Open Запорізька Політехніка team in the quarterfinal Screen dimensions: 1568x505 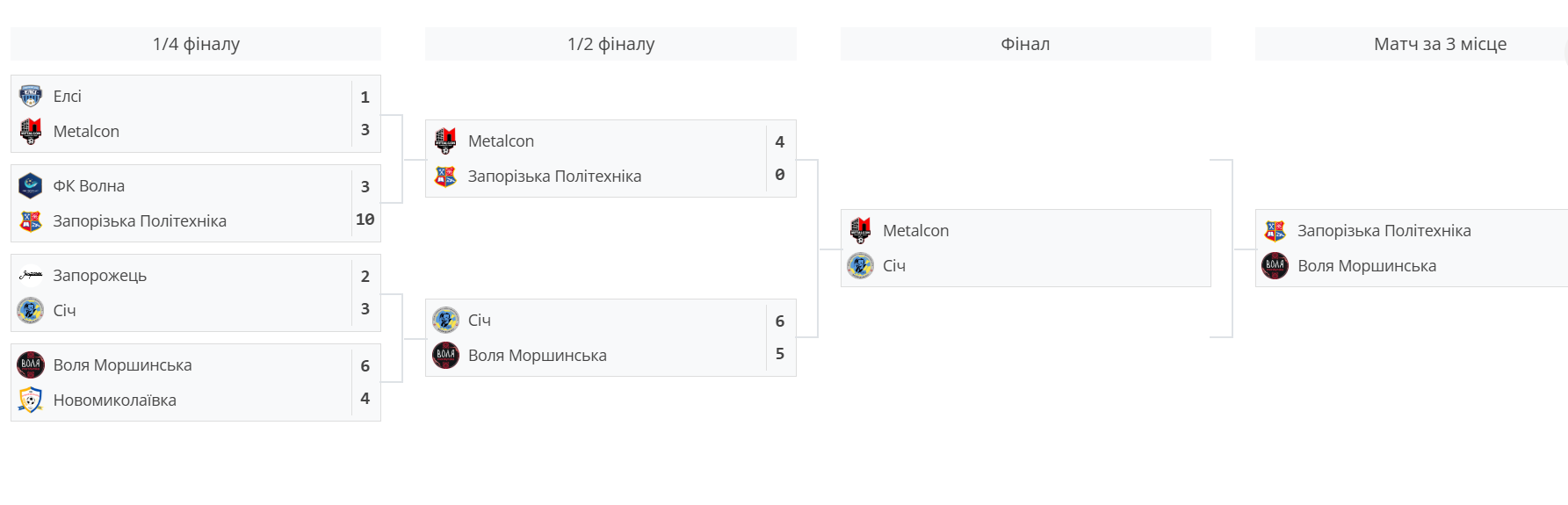point(140,220)
